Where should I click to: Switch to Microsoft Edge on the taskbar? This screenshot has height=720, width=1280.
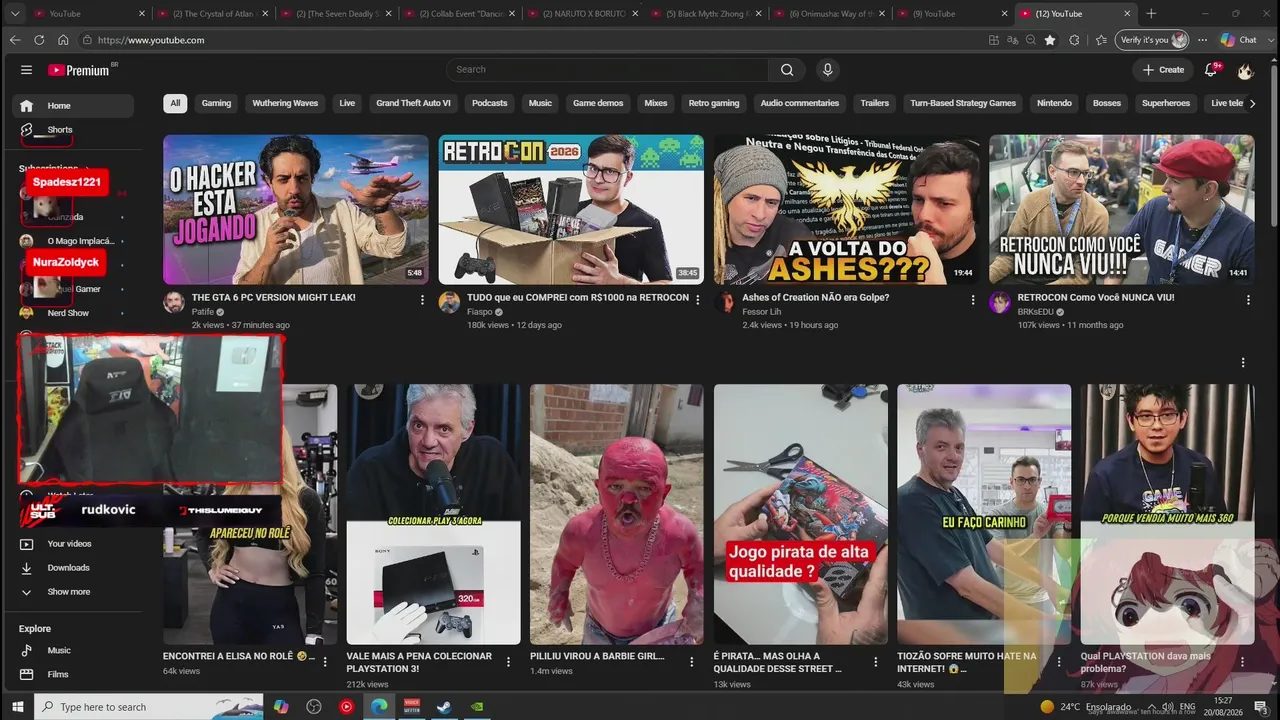coord(379,707)
